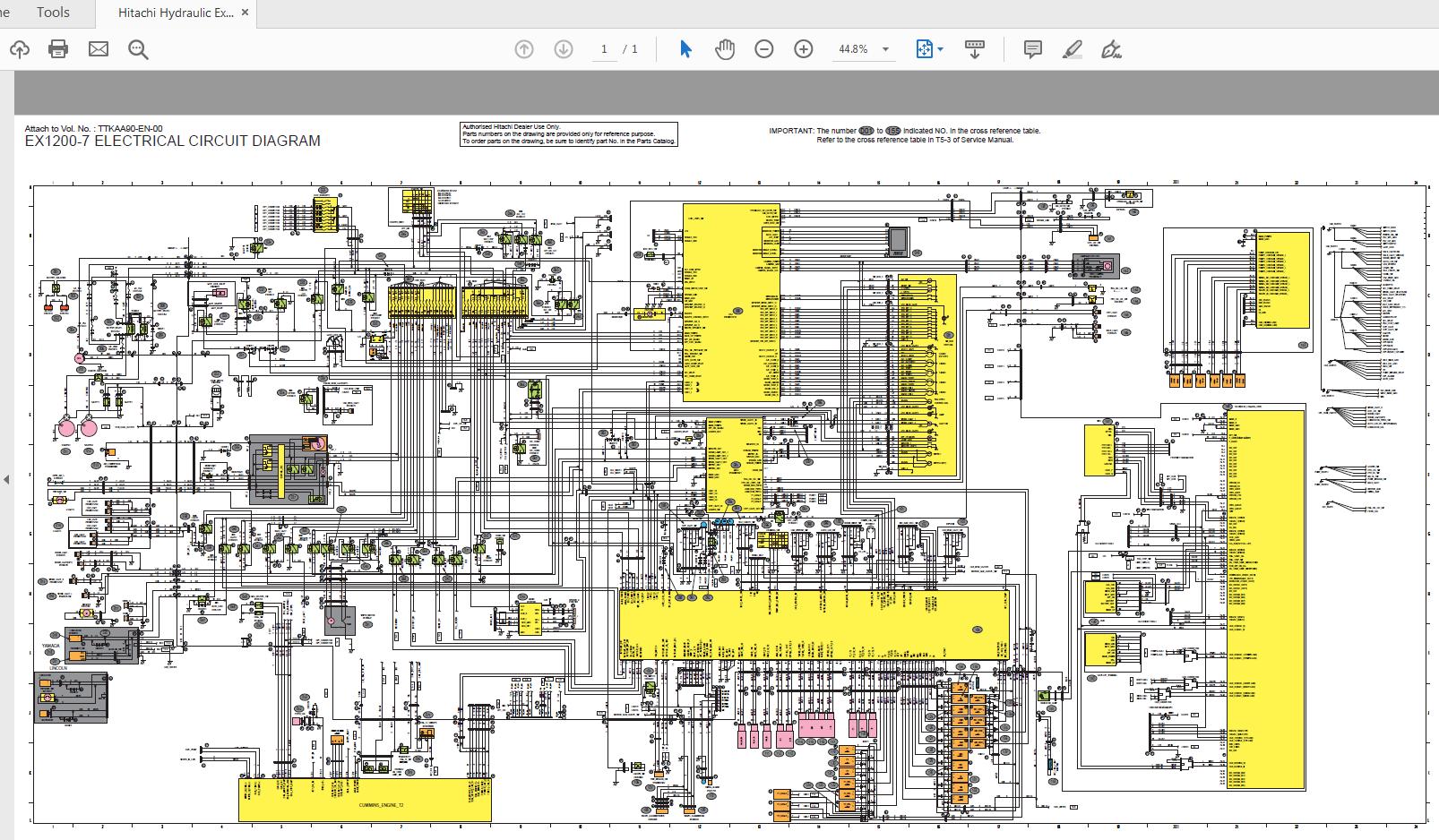Print the document with printer icon

tap(58, 49)
